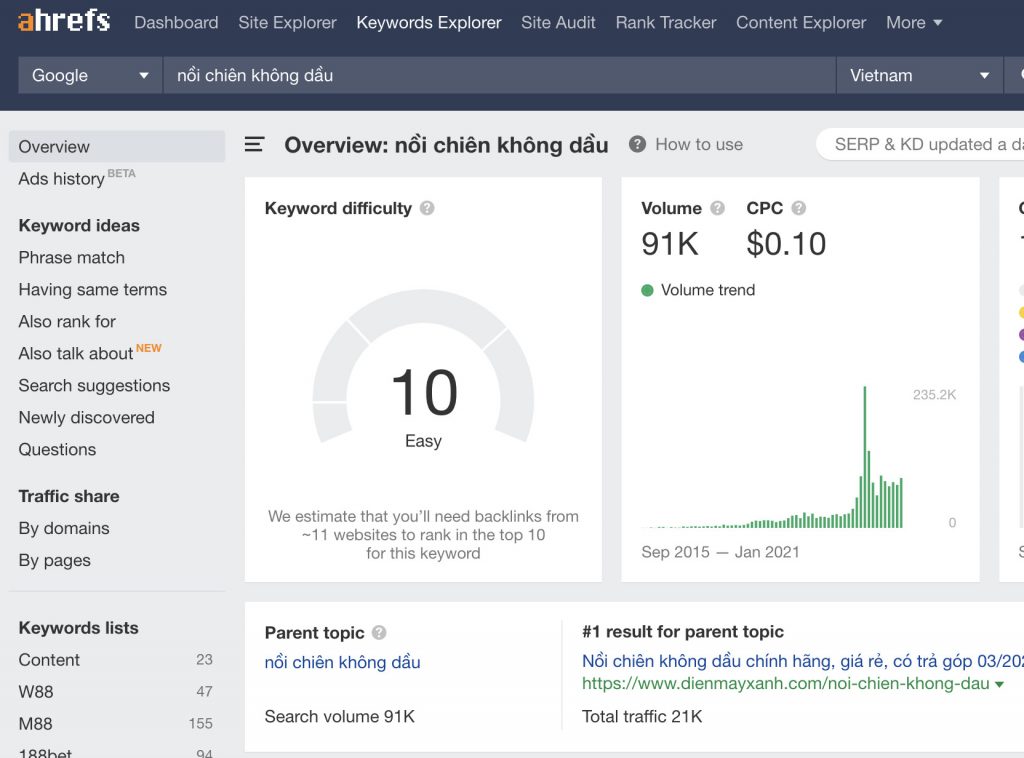Open the Dashboard tab
The width and height of the screenshot is (1024, 758).
pos(176,22)
